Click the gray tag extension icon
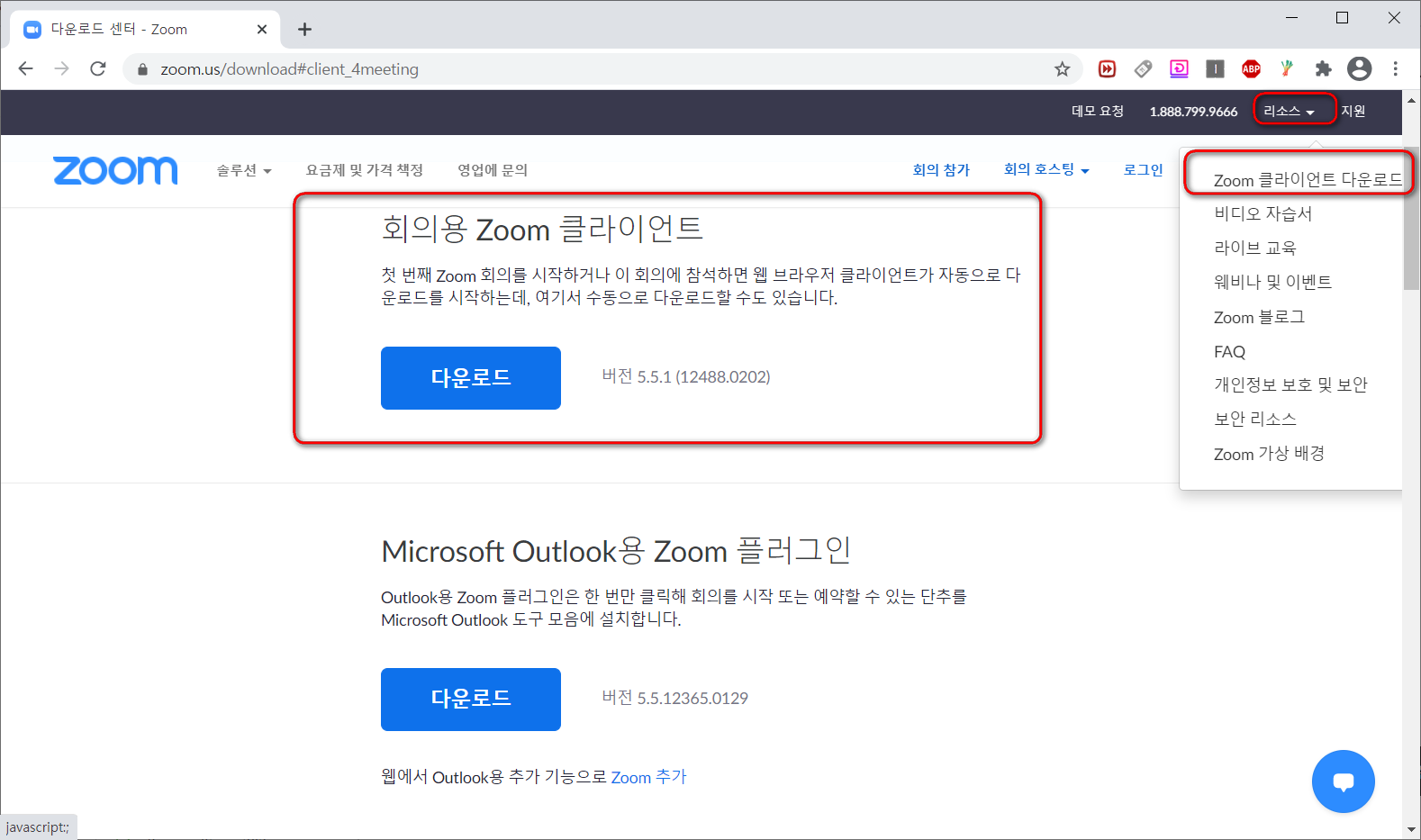Viewport: 1421px width, 840px height. coord(1144,68)
